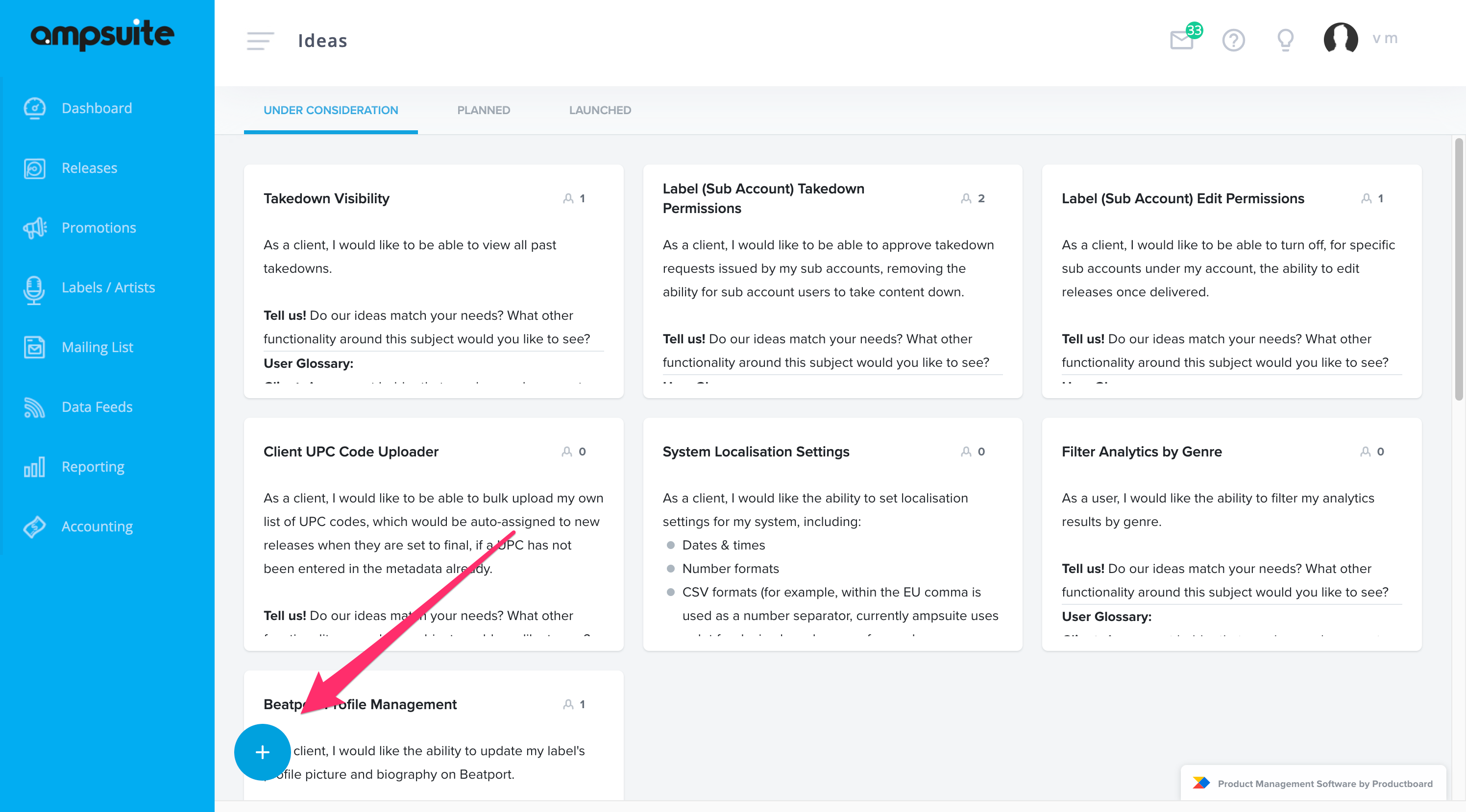The width and height of the screenshot is (1466, 812).
Task: Switch to the Launched tab
Action: point(600,110)
